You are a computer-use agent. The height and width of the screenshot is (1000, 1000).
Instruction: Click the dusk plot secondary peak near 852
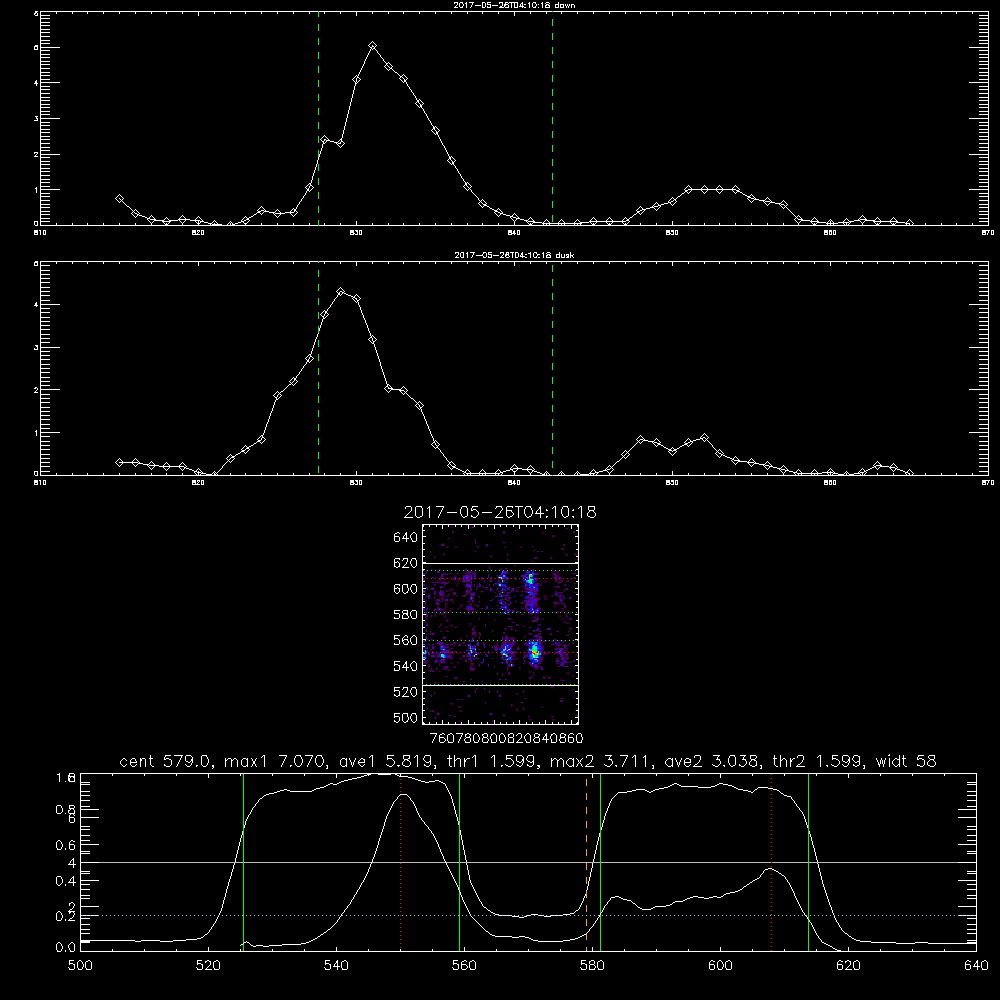(x=704, y=438)
